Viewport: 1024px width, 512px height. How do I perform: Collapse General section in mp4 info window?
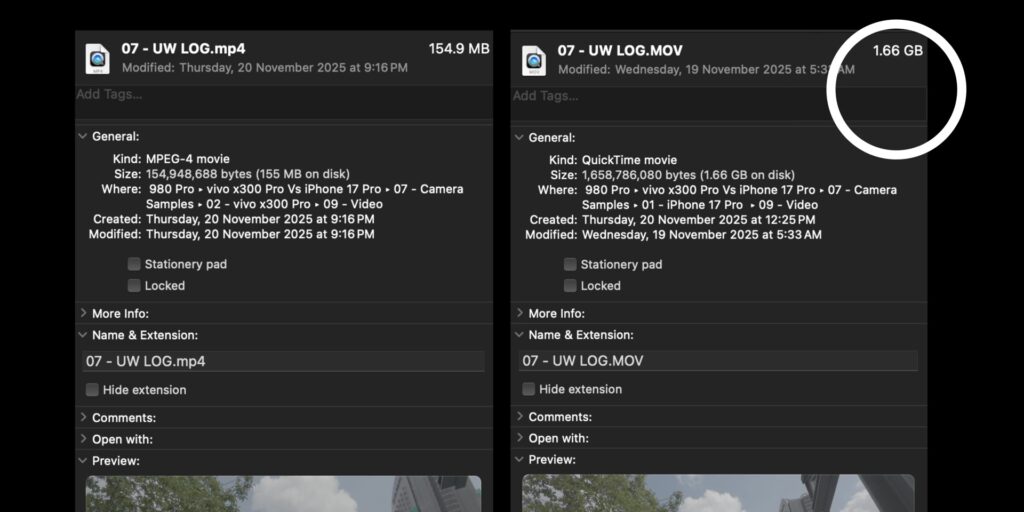coord(83,136)
